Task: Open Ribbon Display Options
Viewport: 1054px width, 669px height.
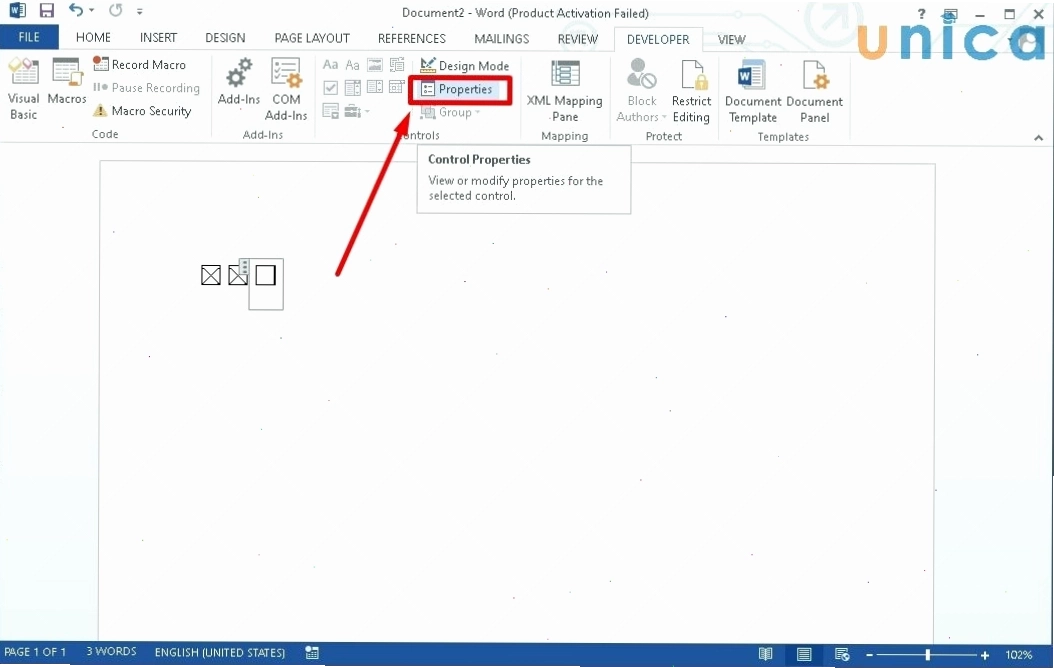Action: 950,13
